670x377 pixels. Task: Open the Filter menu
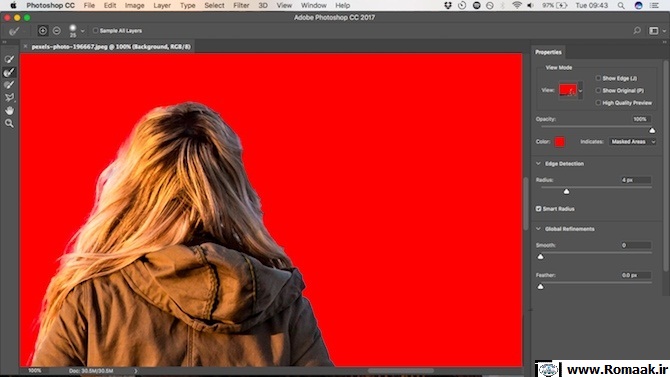(241, 6)
